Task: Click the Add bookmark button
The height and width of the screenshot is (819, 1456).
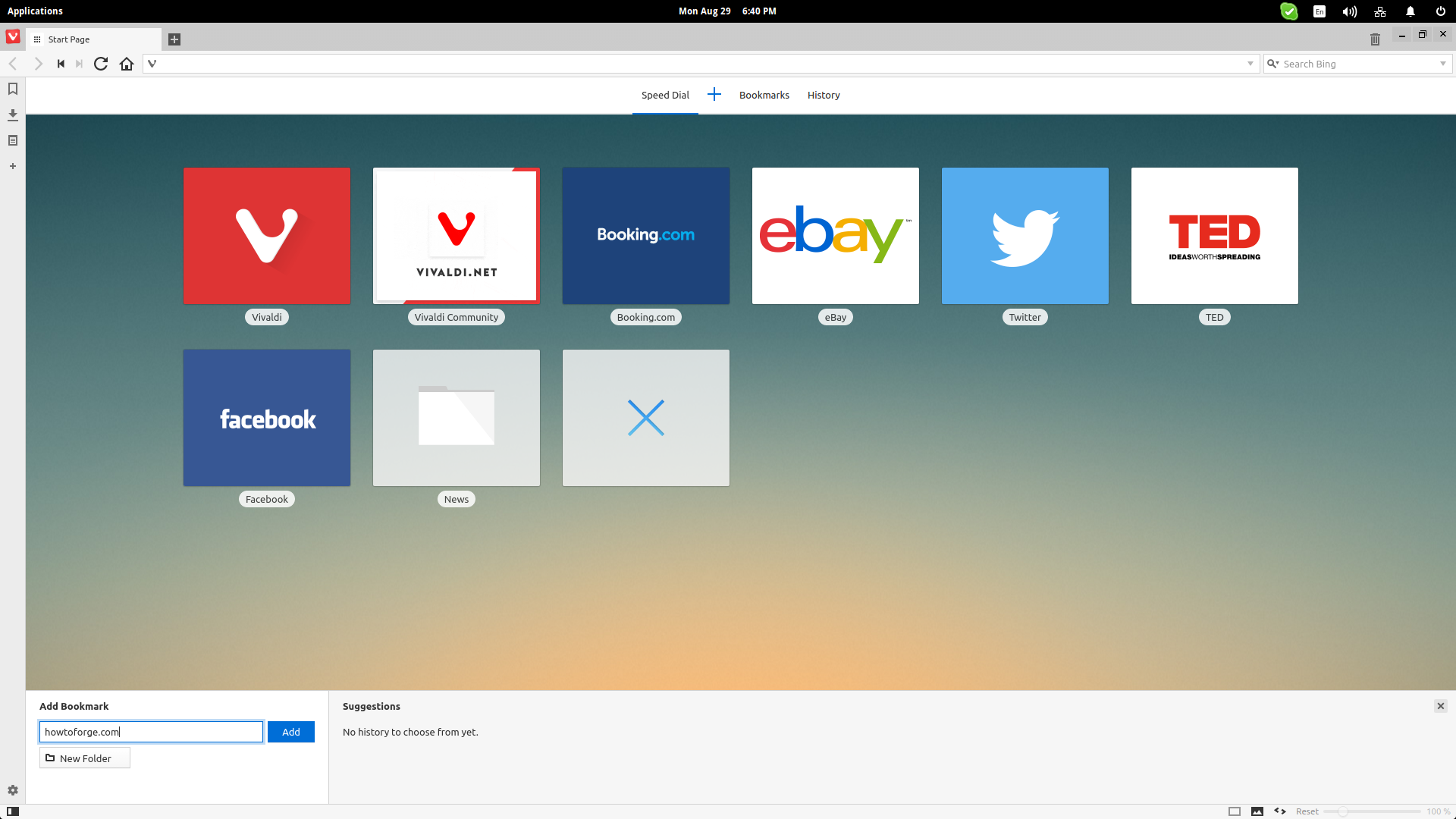Action: point(291,732)
